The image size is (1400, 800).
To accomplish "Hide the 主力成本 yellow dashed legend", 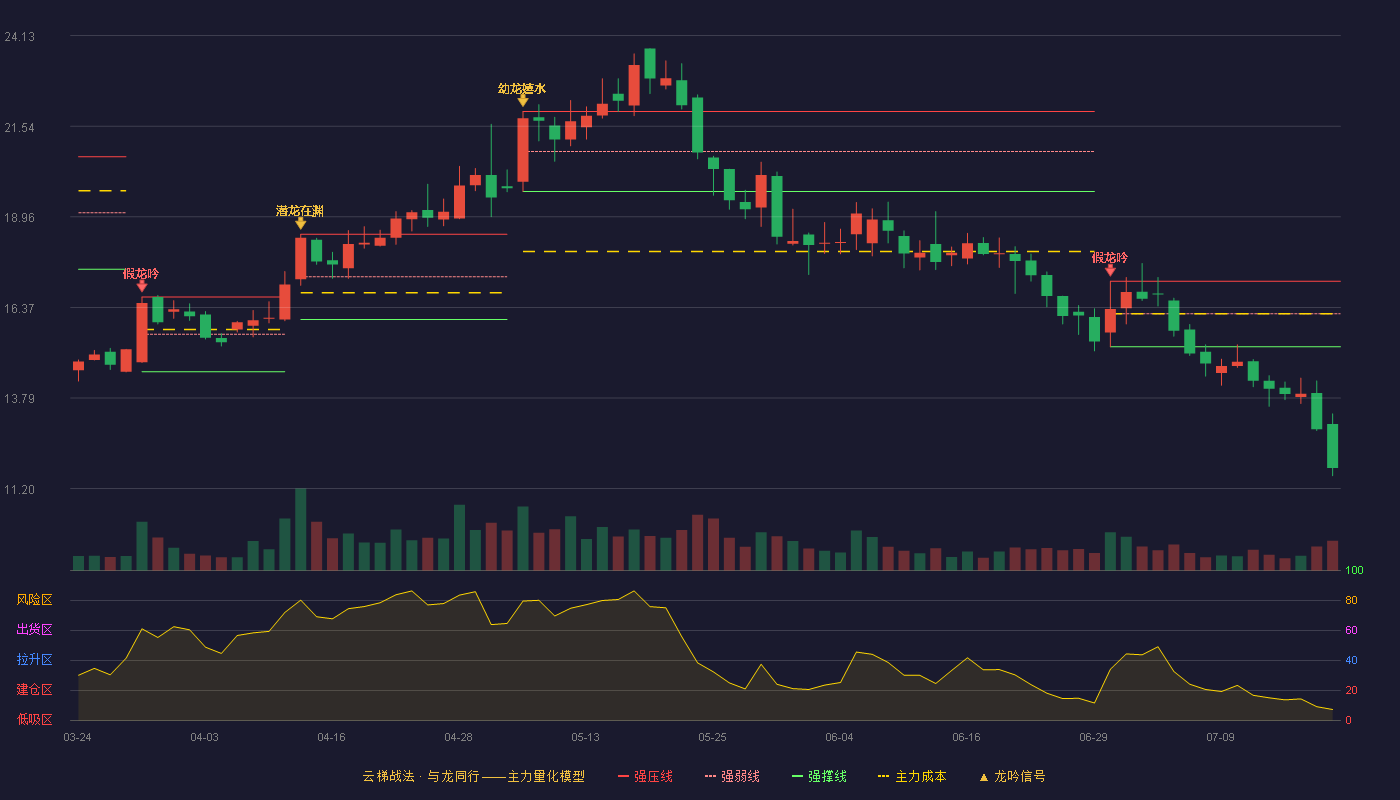I will [912, 776].
